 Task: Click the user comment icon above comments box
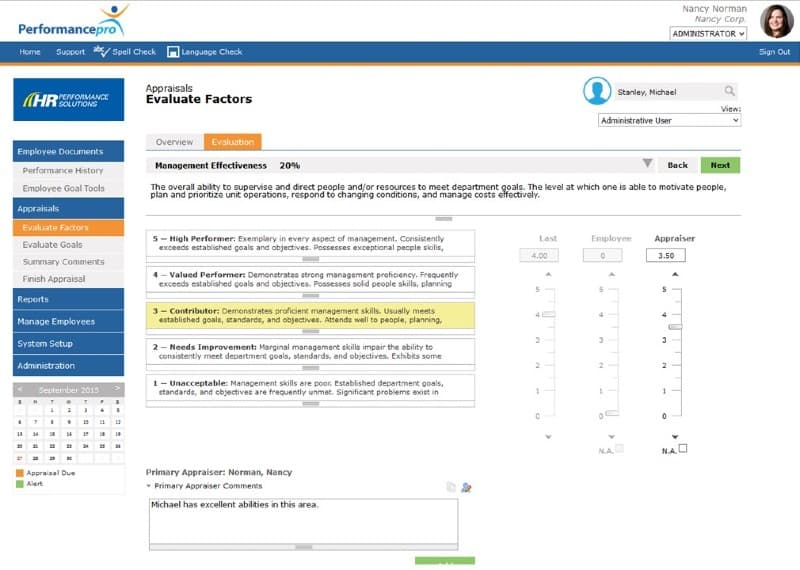(x=466, y=487)
